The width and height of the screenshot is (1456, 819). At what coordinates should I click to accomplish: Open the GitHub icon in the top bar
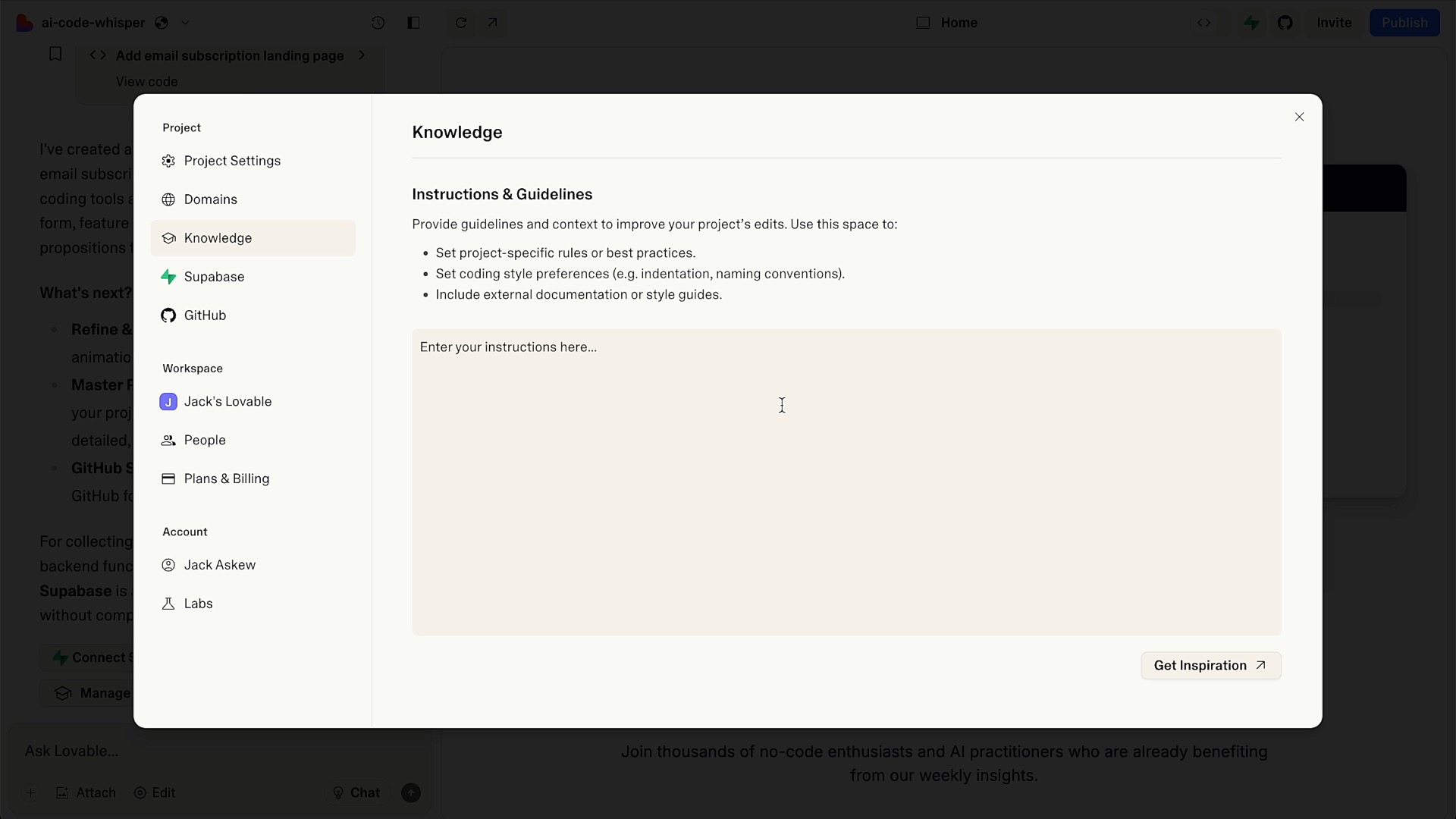click(1286, 23)
